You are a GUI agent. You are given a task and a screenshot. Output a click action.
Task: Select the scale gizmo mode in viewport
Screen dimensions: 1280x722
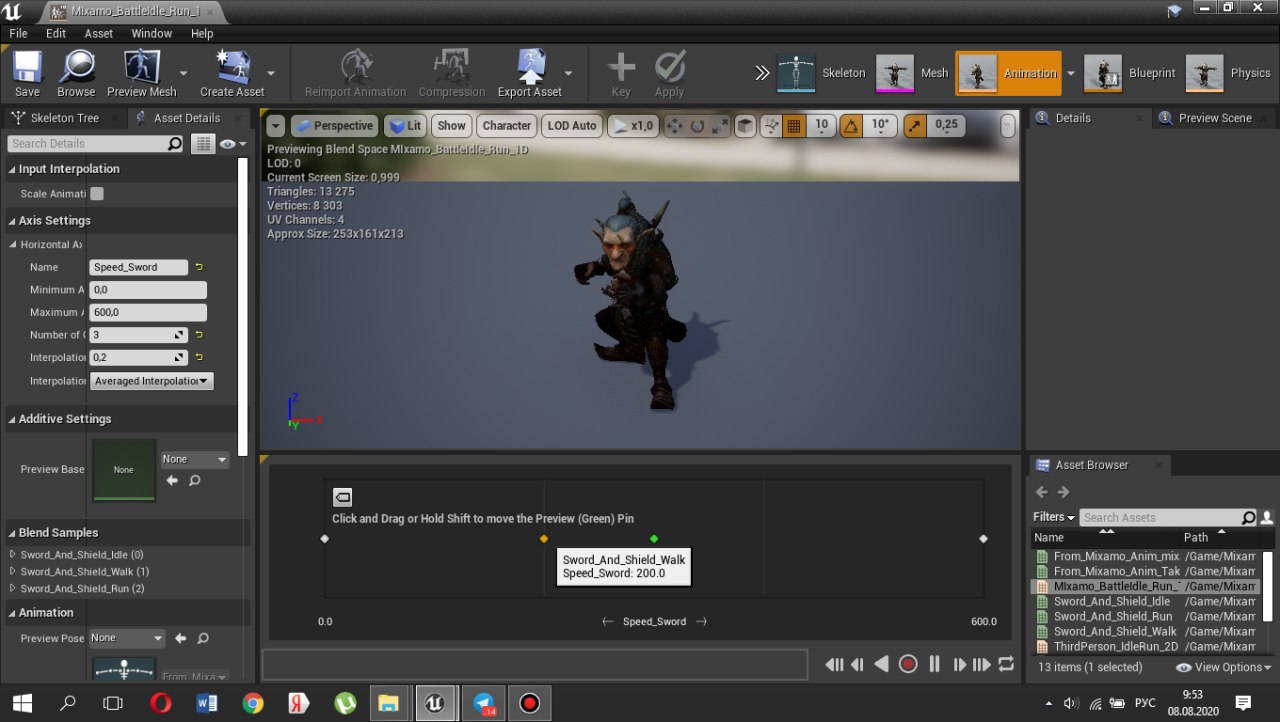(x=719, y=126)
